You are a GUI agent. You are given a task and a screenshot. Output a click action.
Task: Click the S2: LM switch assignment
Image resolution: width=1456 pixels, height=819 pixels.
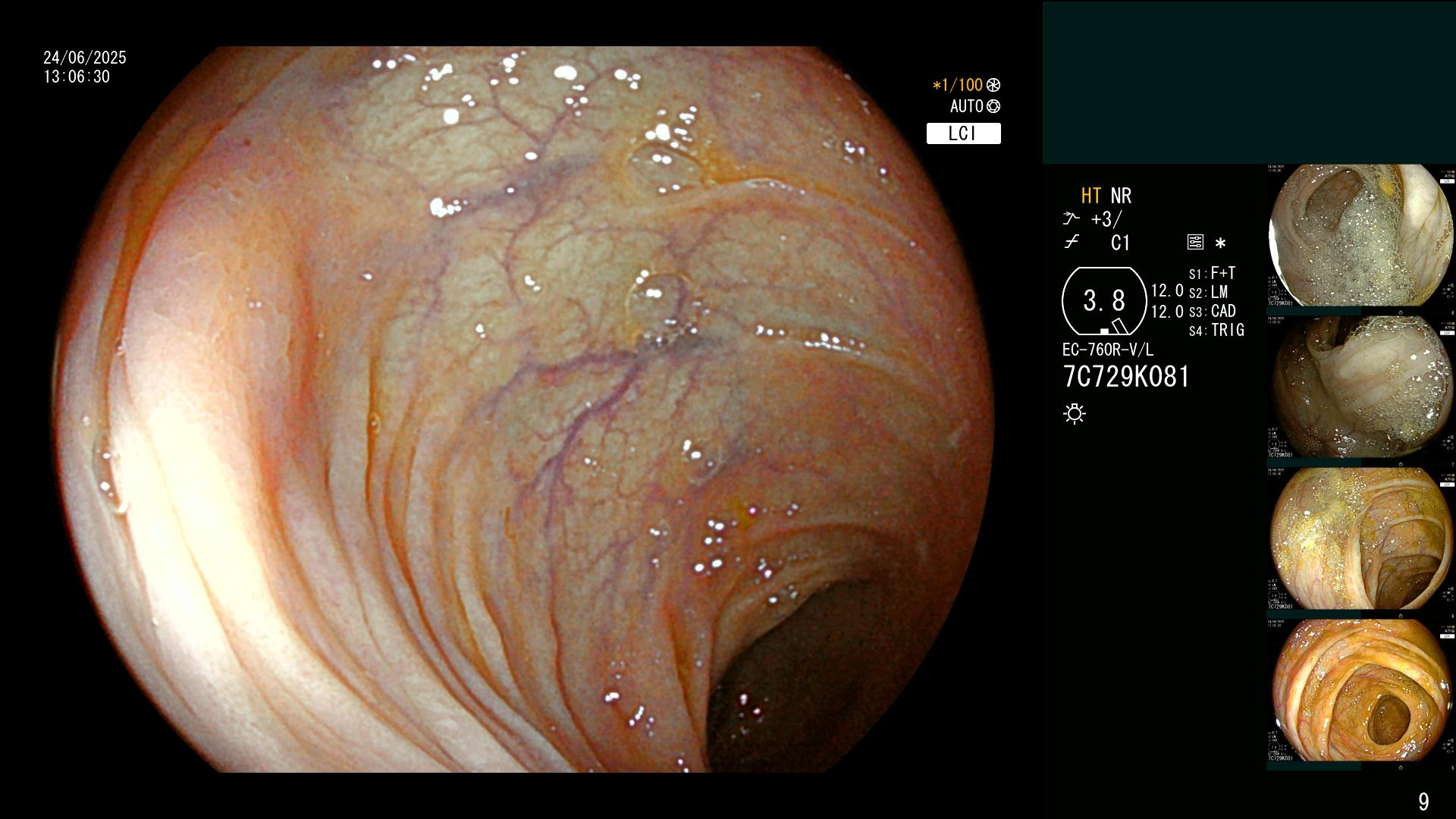coord(1208,293)
